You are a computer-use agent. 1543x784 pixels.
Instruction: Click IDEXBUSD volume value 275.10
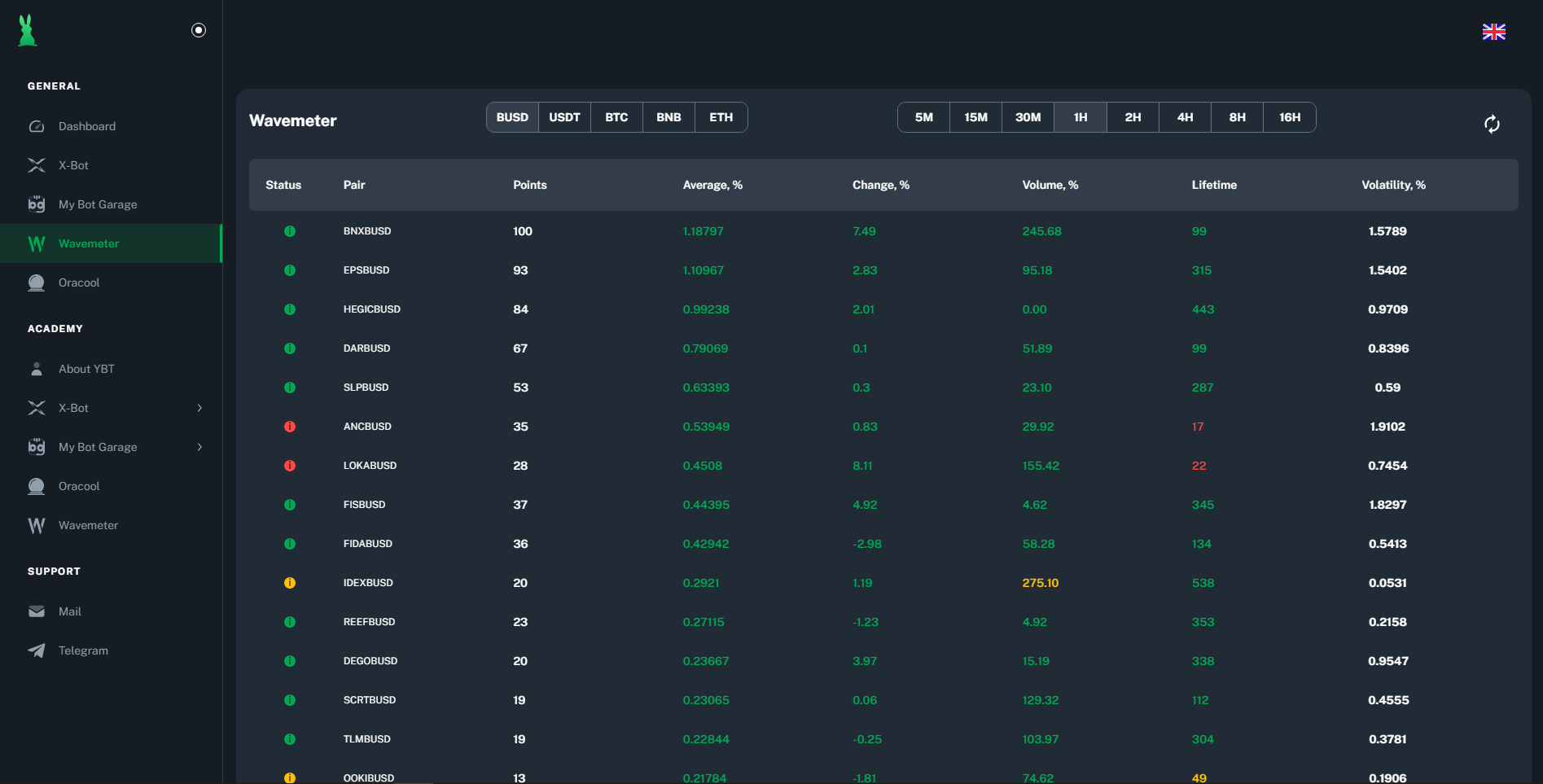(x=1041, y=583)
